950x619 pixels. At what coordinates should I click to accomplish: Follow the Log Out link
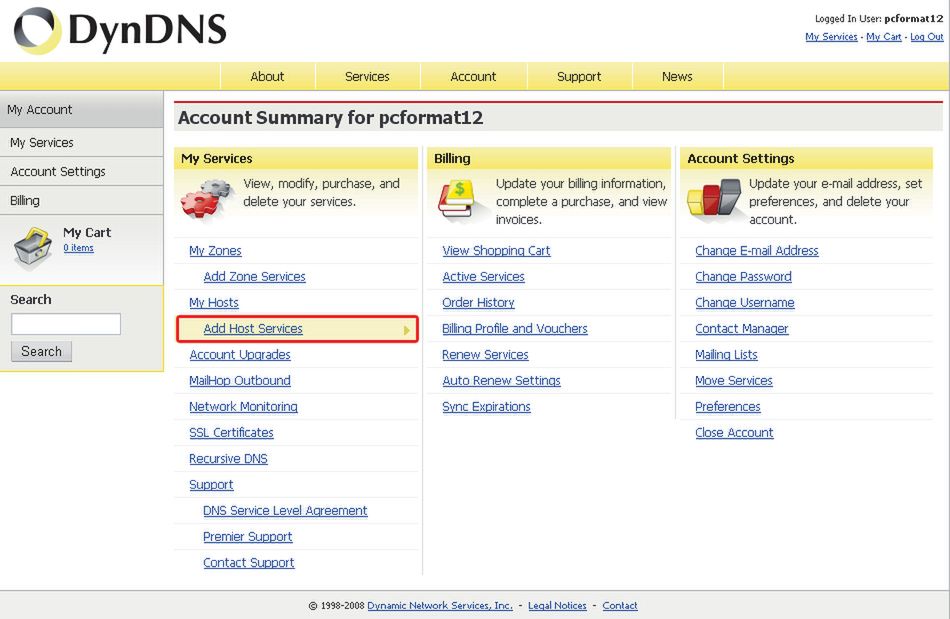926,37
